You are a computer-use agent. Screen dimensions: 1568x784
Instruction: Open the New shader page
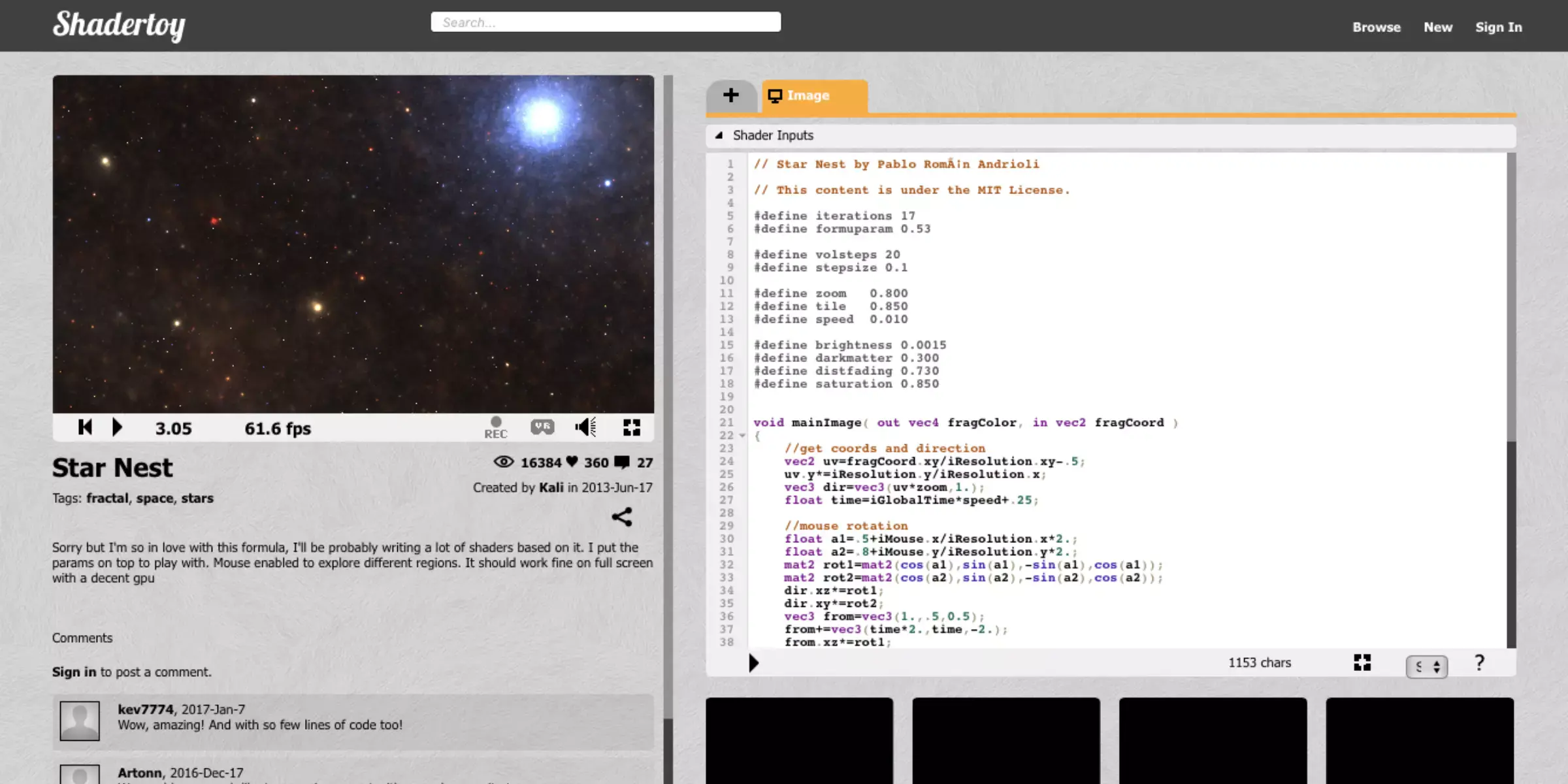(1438, 27)
